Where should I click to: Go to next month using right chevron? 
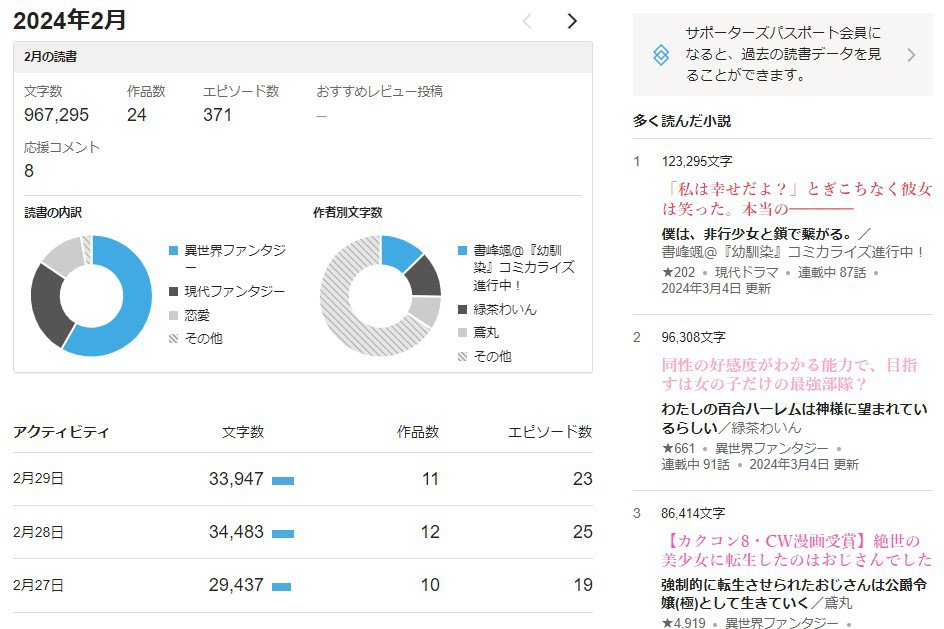tap(571, 21)
